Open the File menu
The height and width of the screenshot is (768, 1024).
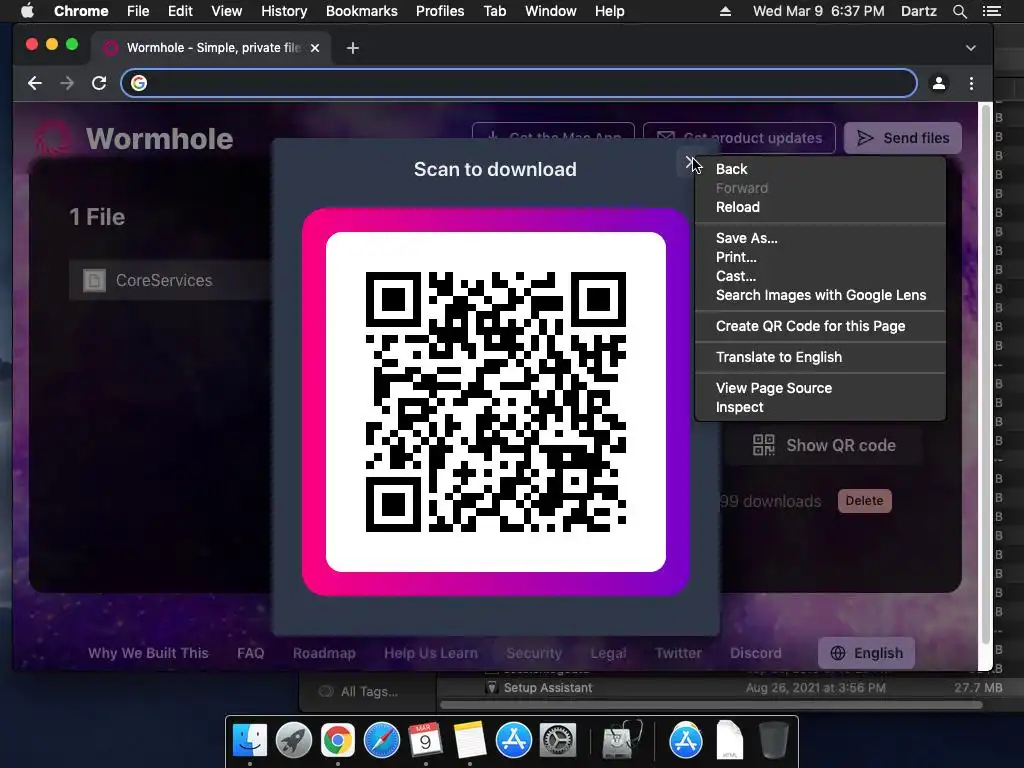138,11
